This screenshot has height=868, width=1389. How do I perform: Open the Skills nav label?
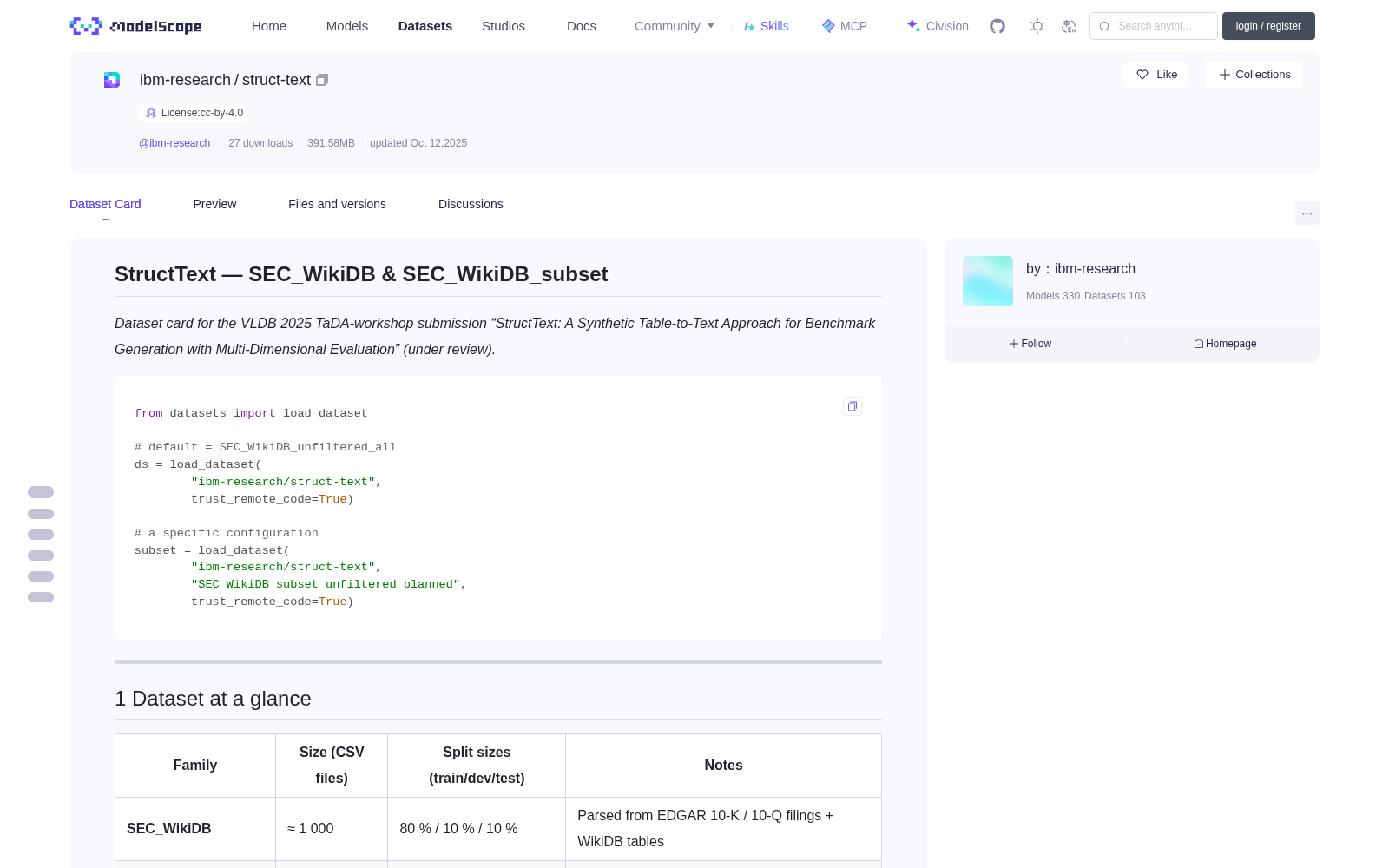point(774,26)
